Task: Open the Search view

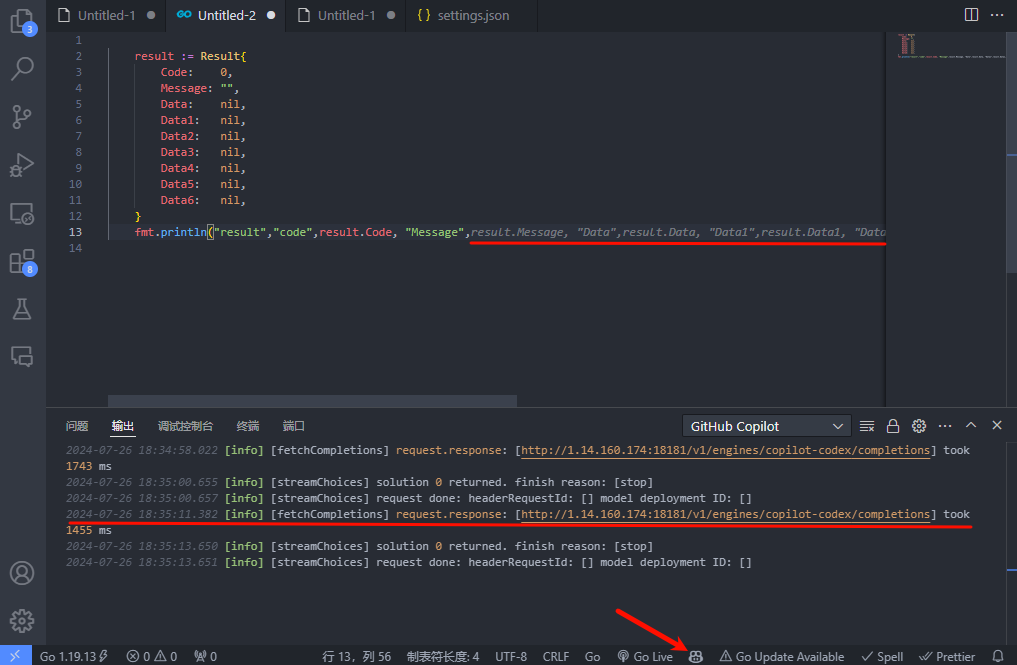Action: pos(22,68)
